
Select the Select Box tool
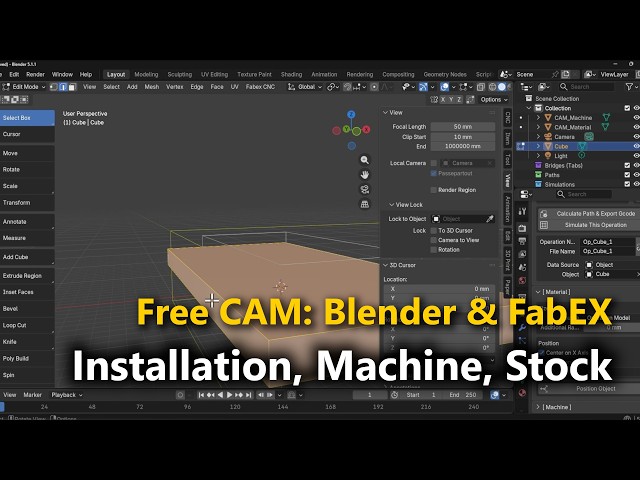coord(27,118)
